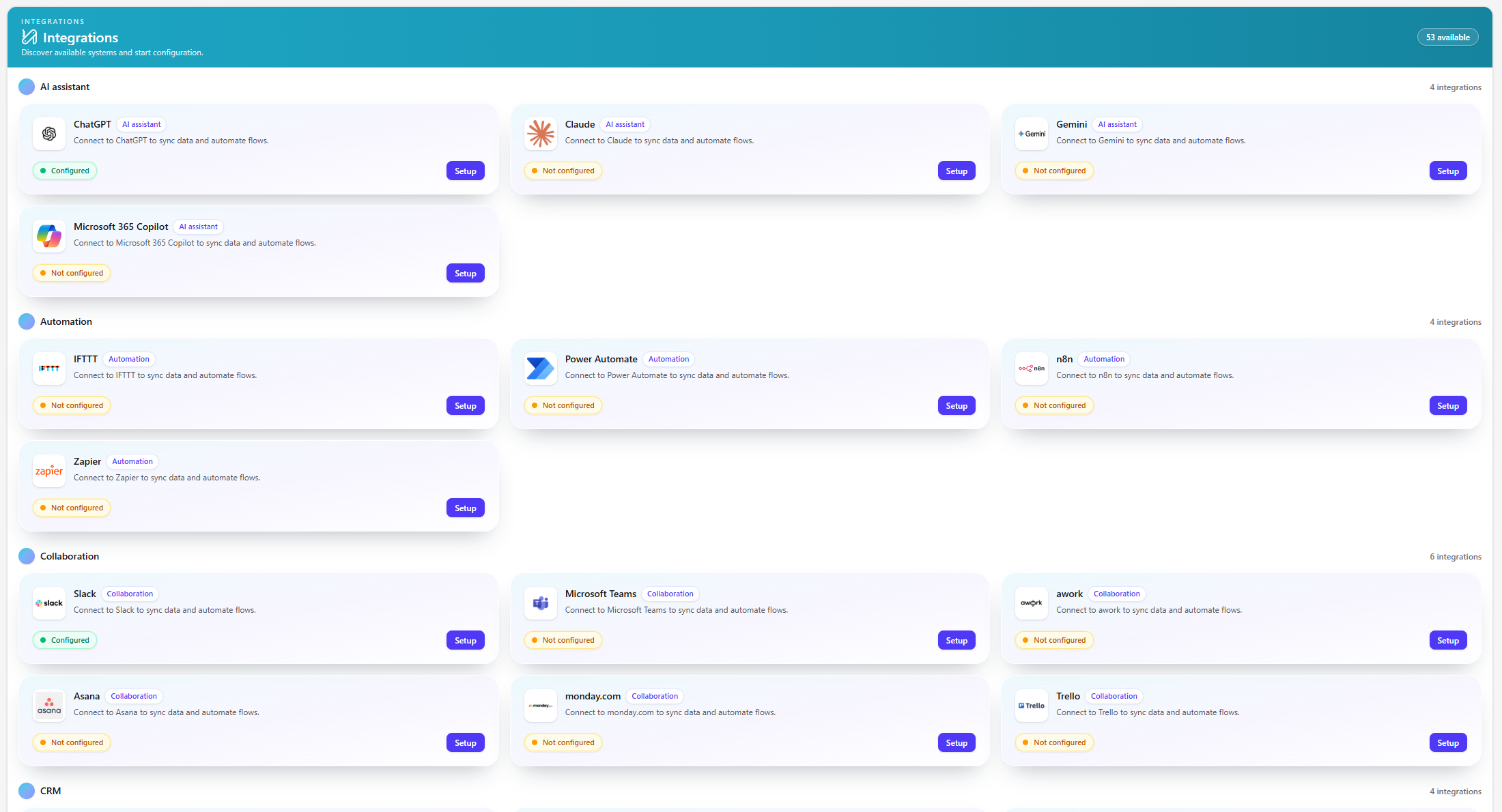Click the Power Automate logo icon
The image size is (1502, 812).
tap(541, 368)
